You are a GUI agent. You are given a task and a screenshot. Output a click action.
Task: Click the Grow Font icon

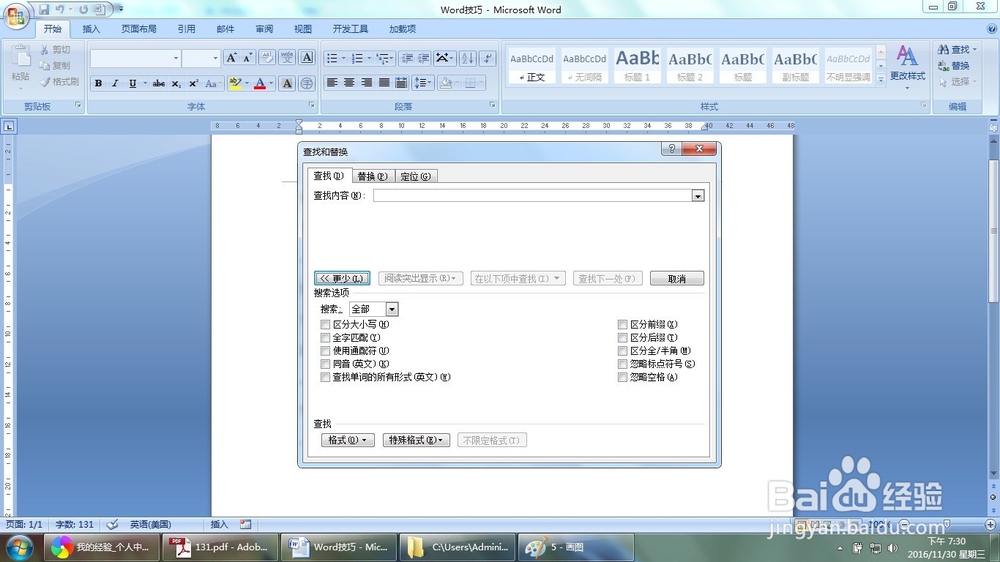231,58
